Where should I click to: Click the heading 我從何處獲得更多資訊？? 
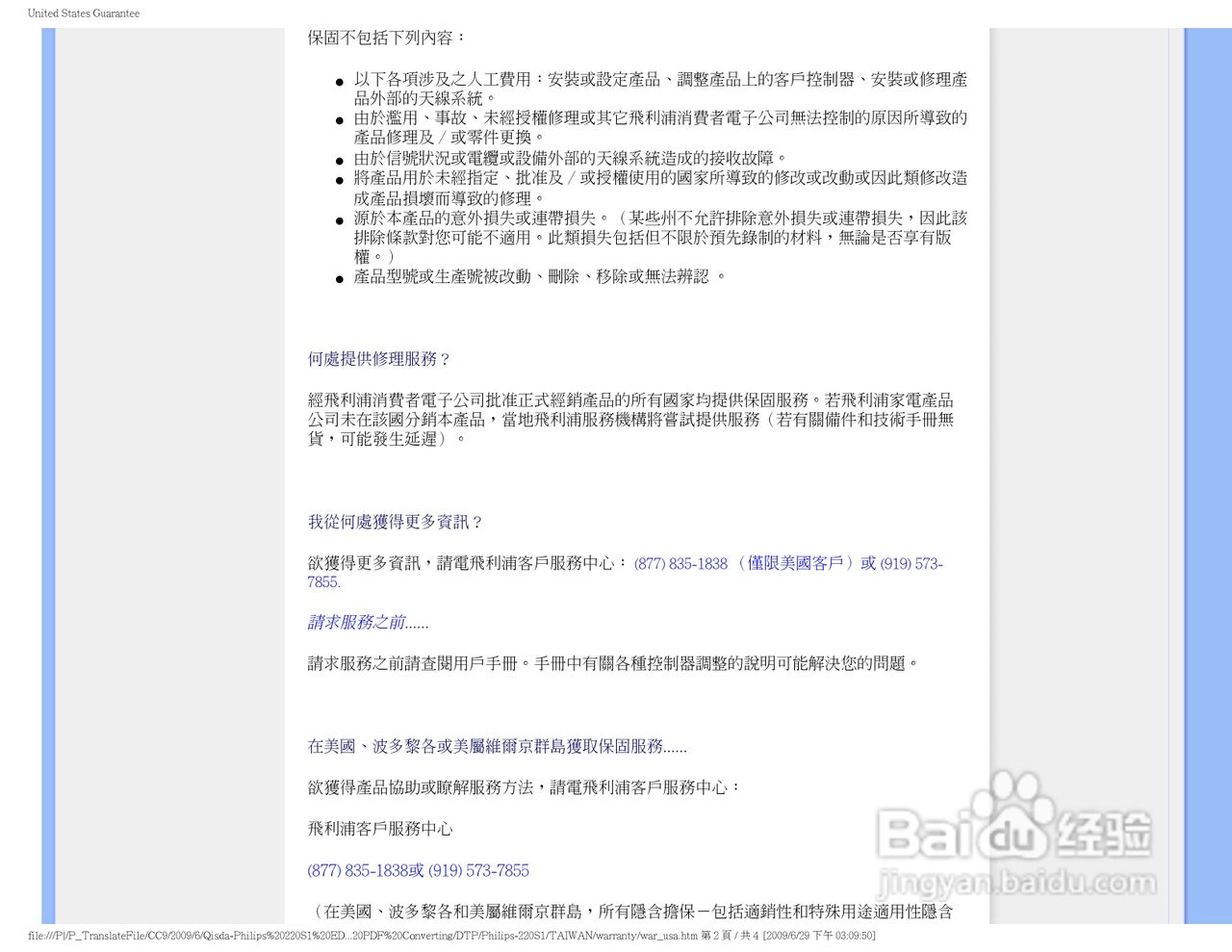coord(396,522)
